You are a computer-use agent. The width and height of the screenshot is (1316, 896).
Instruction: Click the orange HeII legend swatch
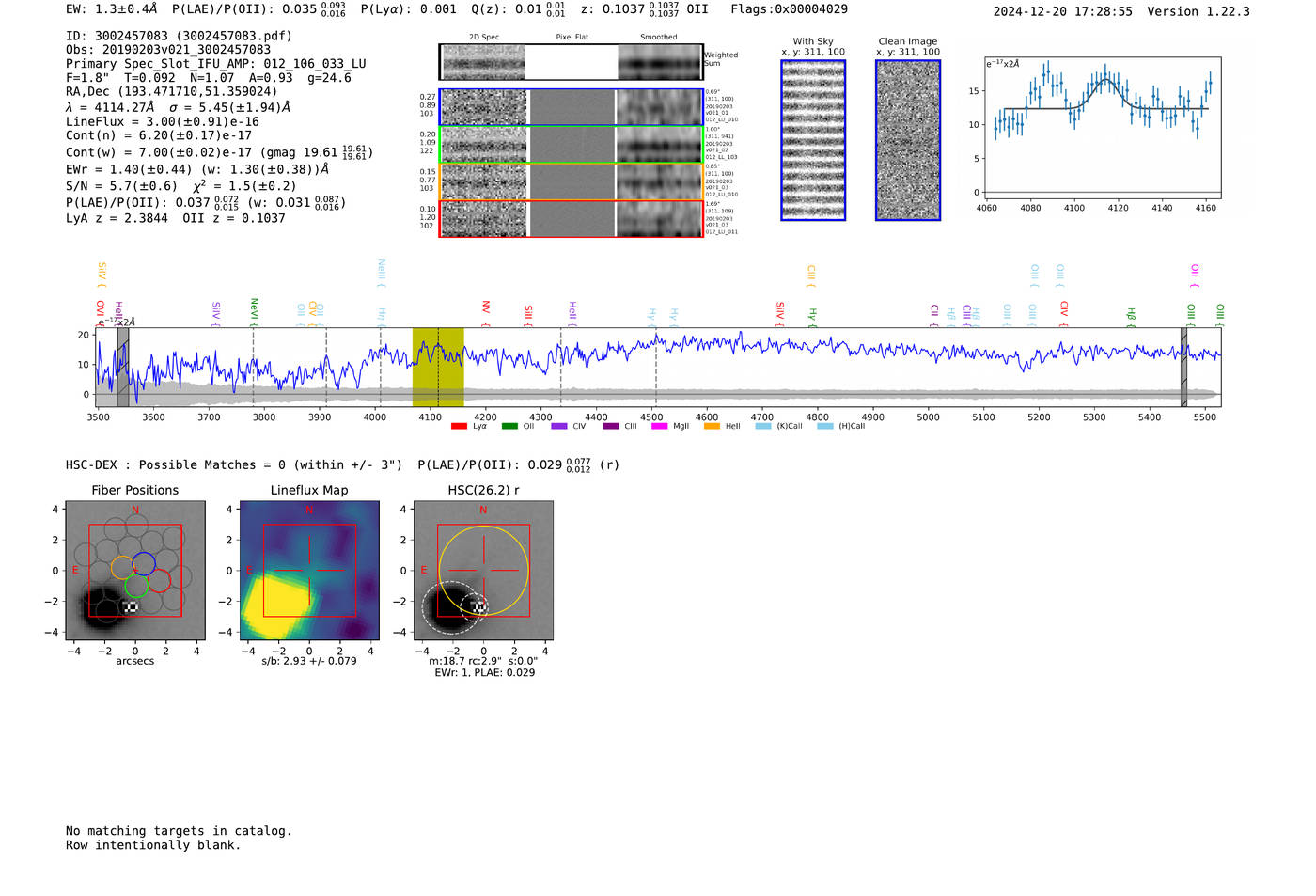(x=712, y=427)
